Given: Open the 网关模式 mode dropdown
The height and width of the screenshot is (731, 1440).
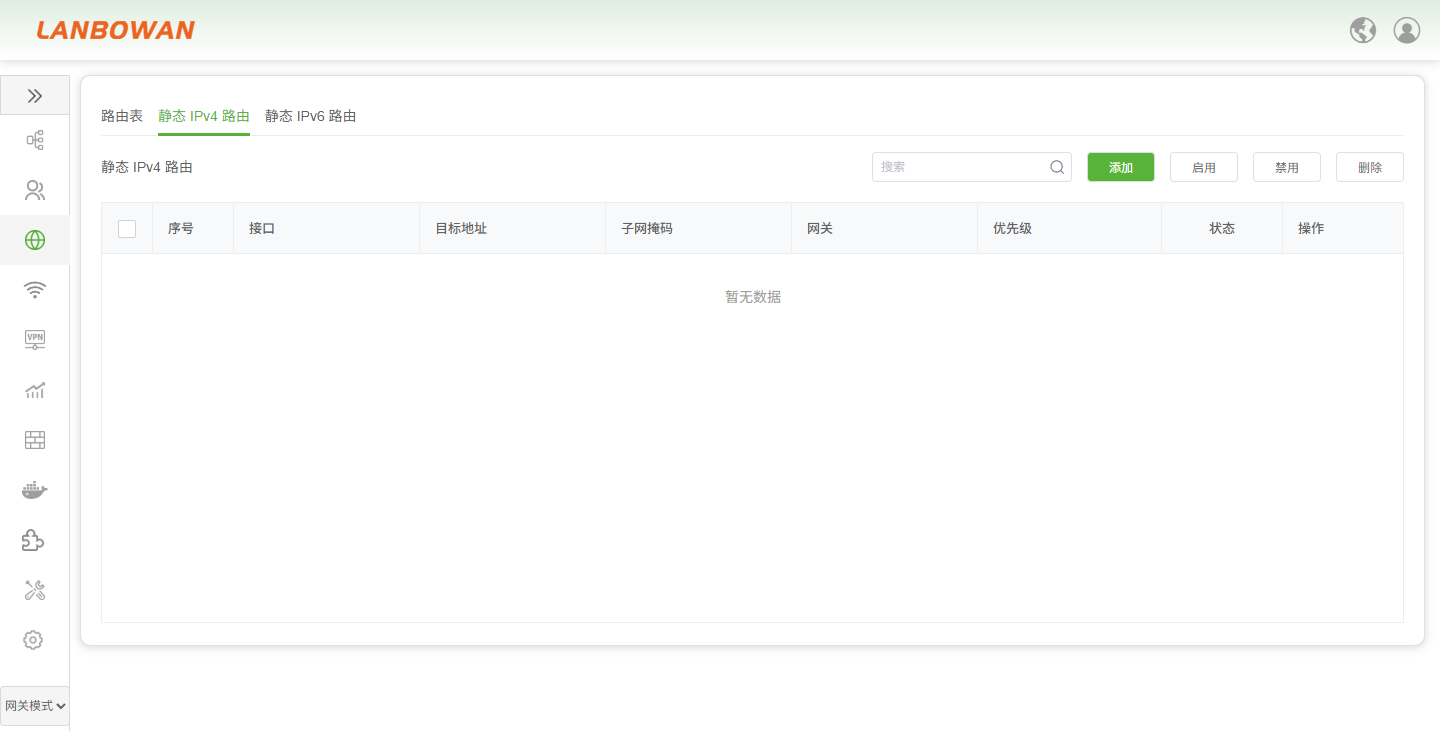Looking at the screenshot, I should (35, 706).
